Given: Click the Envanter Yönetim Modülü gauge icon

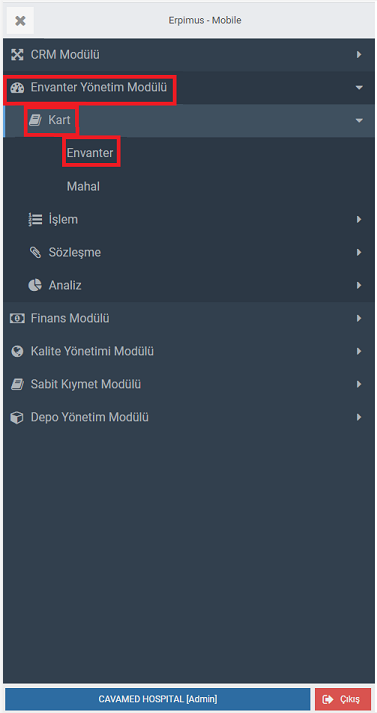Looking at the screenshot, I should coord(17,87).
